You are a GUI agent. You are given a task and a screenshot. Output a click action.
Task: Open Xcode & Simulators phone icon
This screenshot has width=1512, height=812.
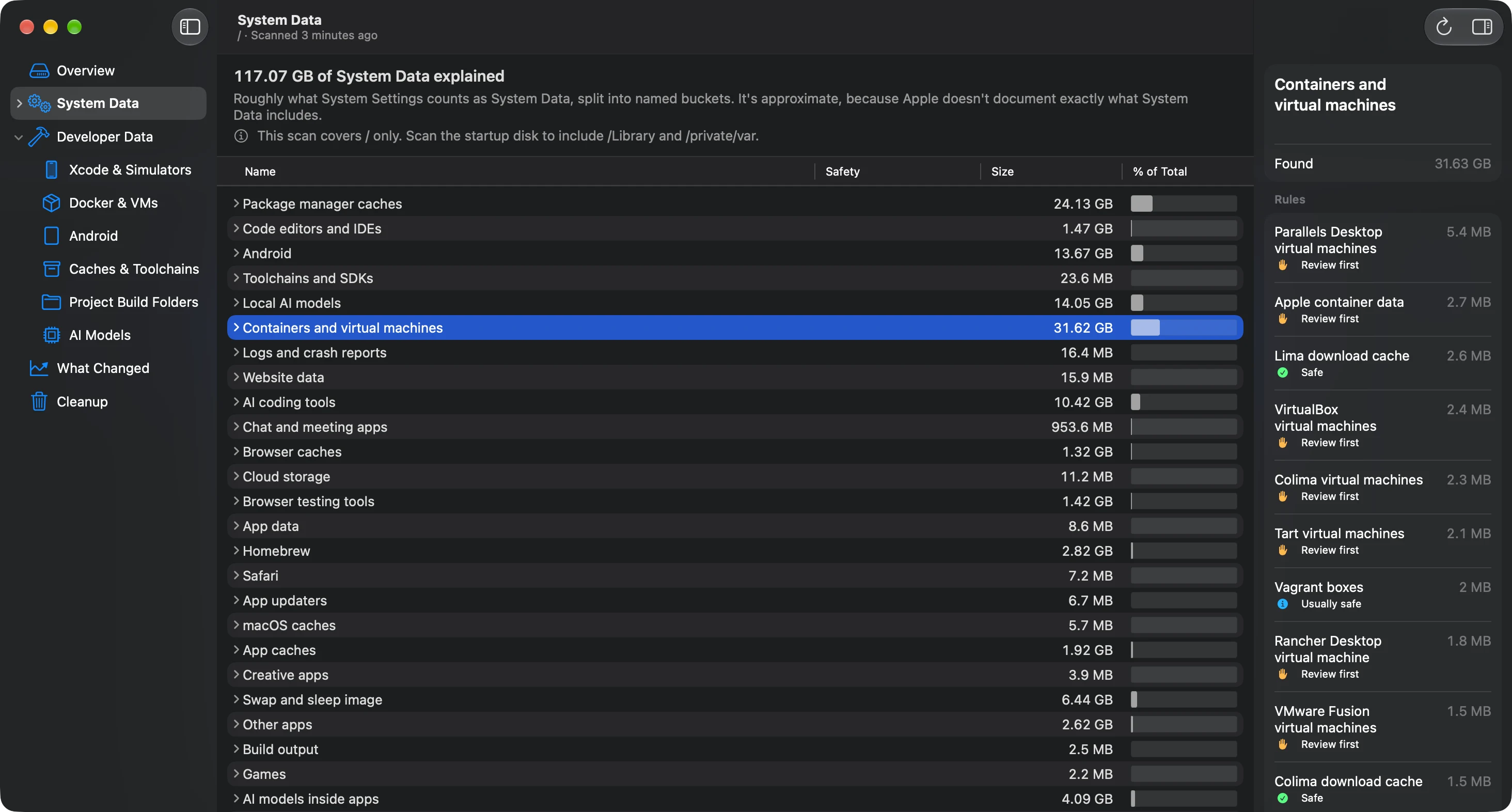(x=52, y=169)
